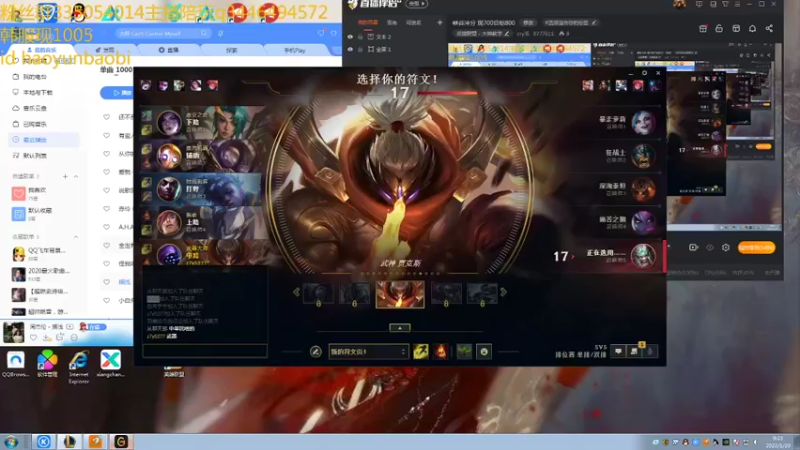The height and width of the screenshot is (450, 800).
Task: Like the second song with heart icon
Action: (107, 135)
